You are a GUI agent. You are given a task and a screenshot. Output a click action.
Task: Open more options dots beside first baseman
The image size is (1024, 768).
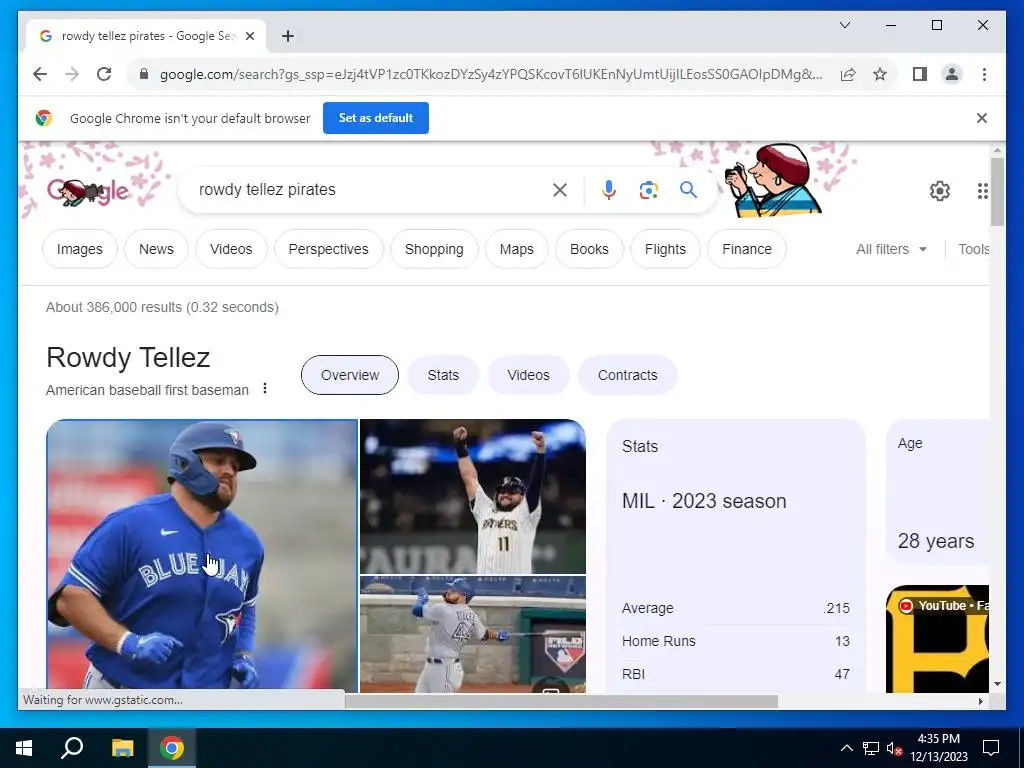coord(264,389)
